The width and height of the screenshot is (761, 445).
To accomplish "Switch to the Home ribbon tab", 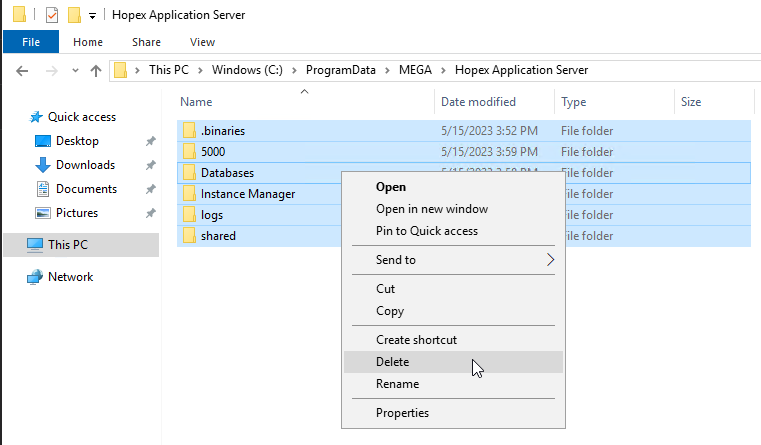I will point(88,42).
